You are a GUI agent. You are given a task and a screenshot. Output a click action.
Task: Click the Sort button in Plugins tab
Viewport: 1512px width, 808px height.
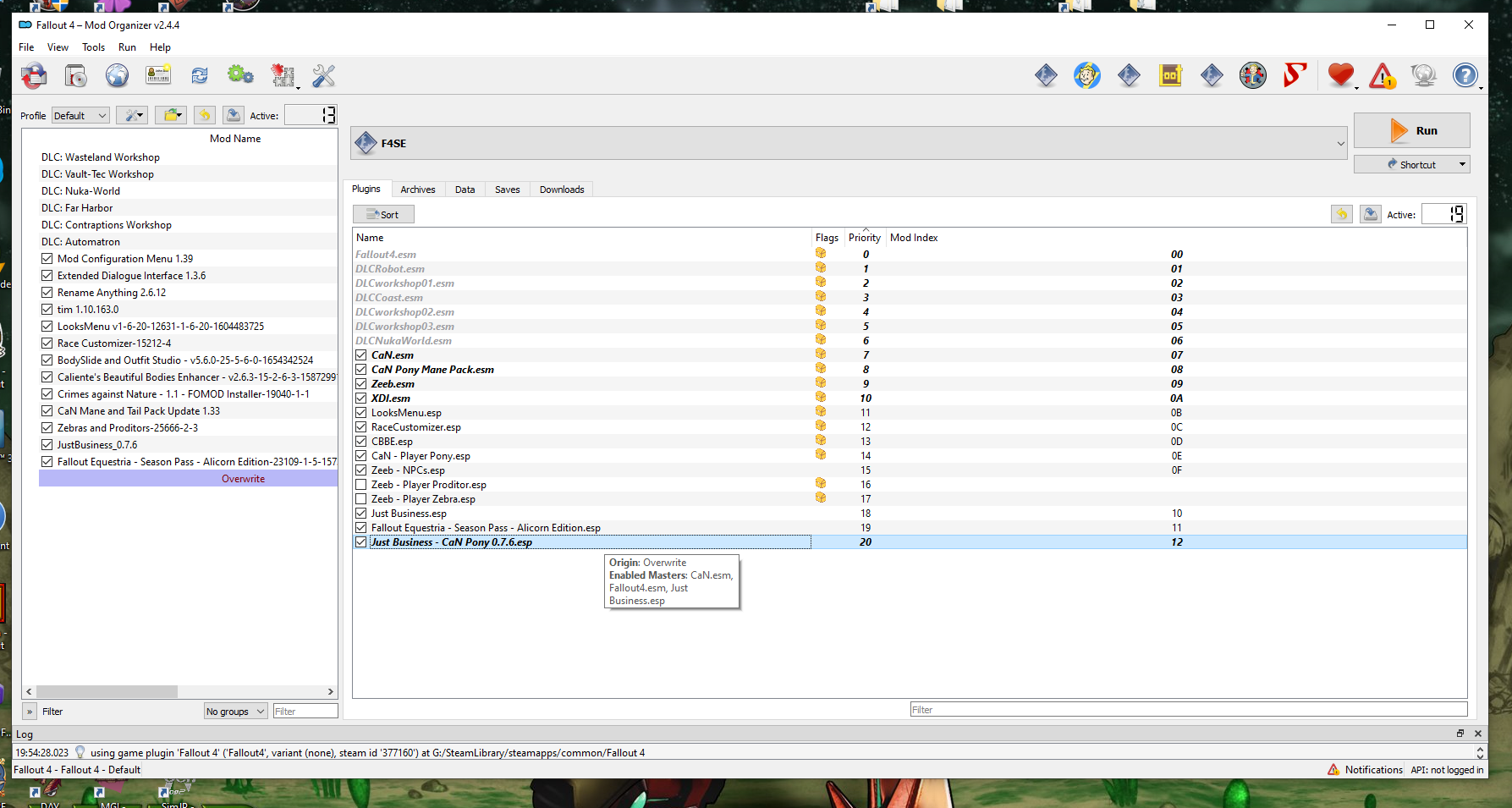(x=383, y=215)
